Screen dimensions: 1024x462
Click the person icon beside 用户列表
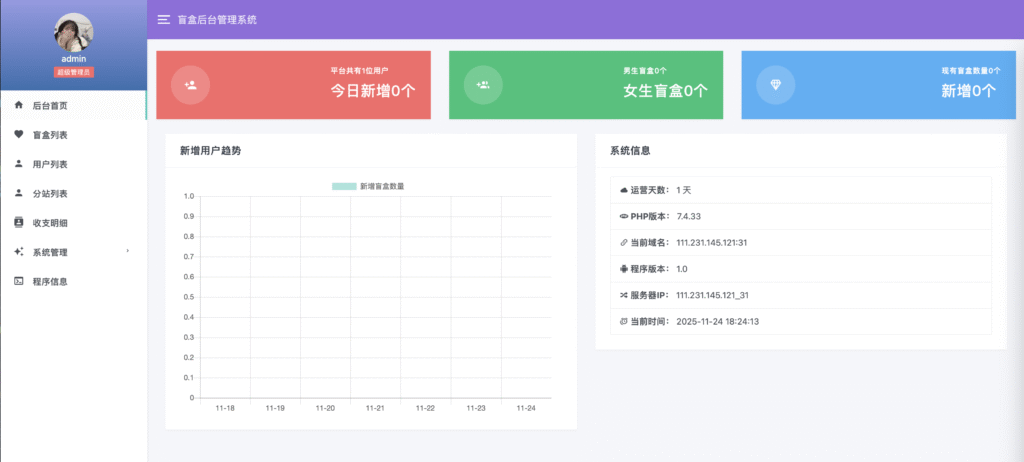click(18, 164)
